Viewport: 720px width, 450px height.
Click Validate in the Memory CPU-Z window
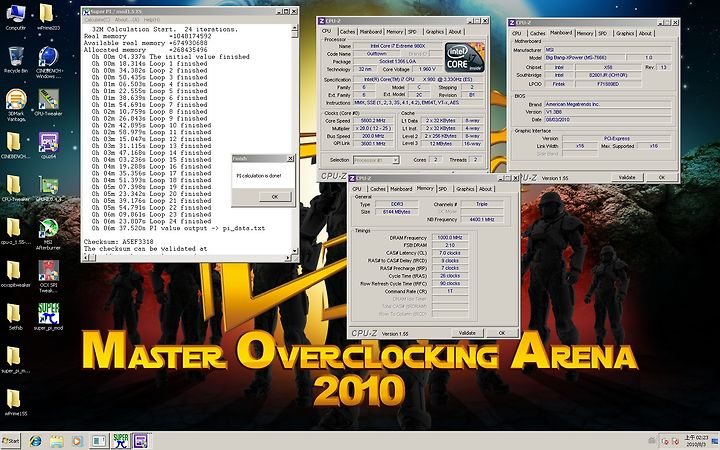click(x=467, y=333)
